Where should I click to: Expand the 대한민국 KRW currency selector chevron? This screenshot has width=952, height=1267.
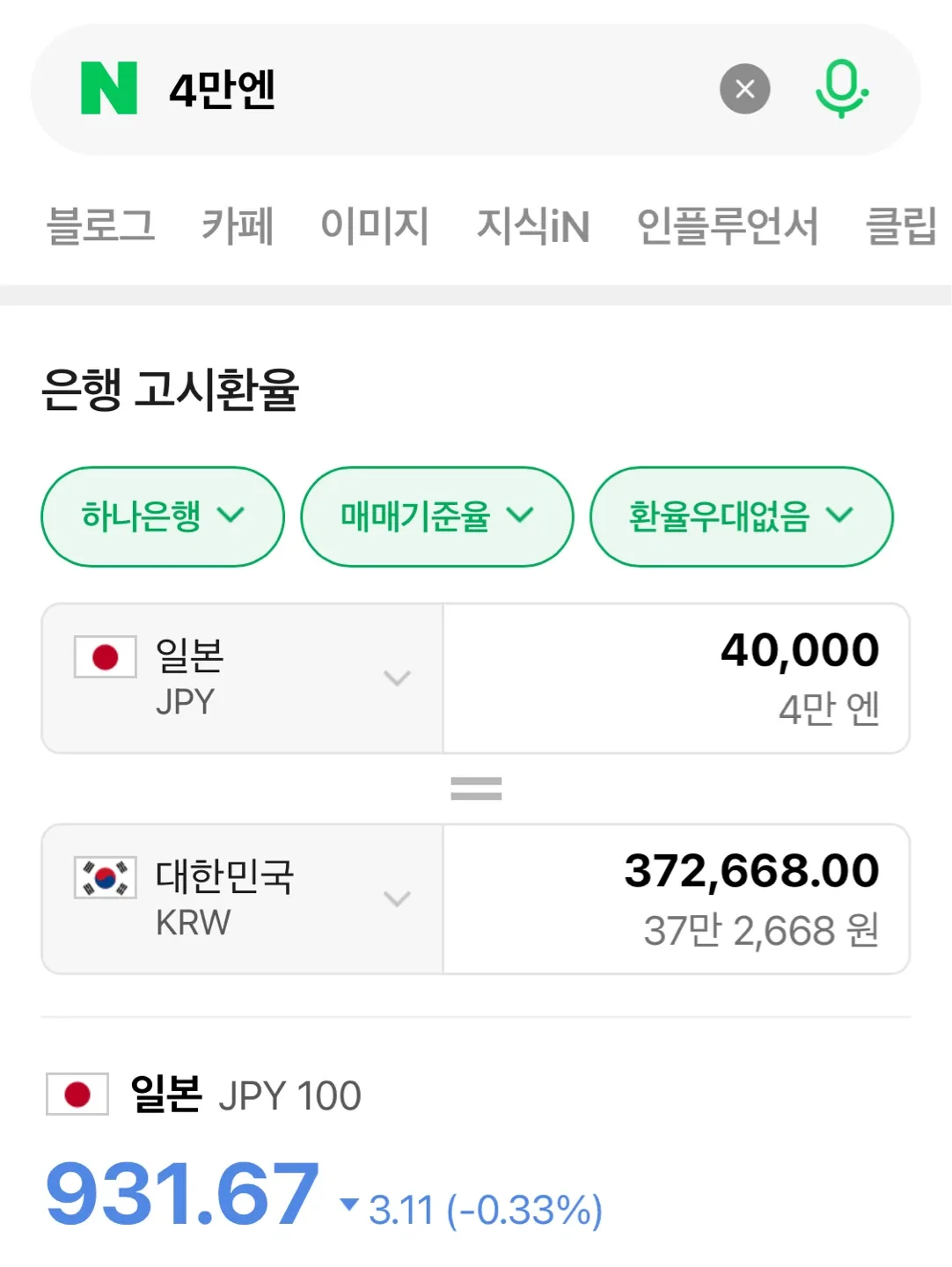click(x=397, y=899)
